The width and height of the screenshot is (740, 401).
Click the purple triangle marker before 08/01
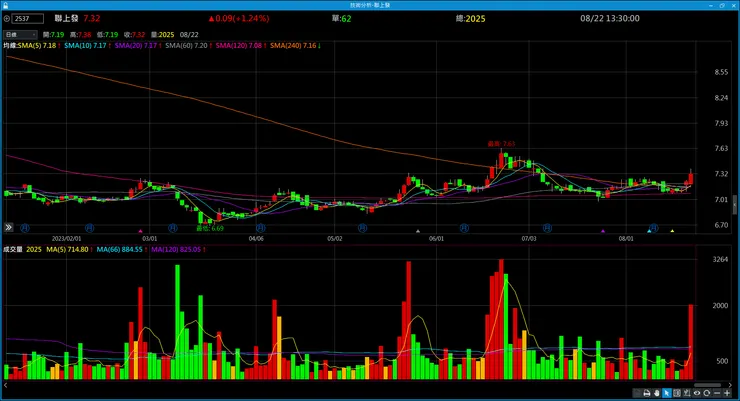[603, 231]
